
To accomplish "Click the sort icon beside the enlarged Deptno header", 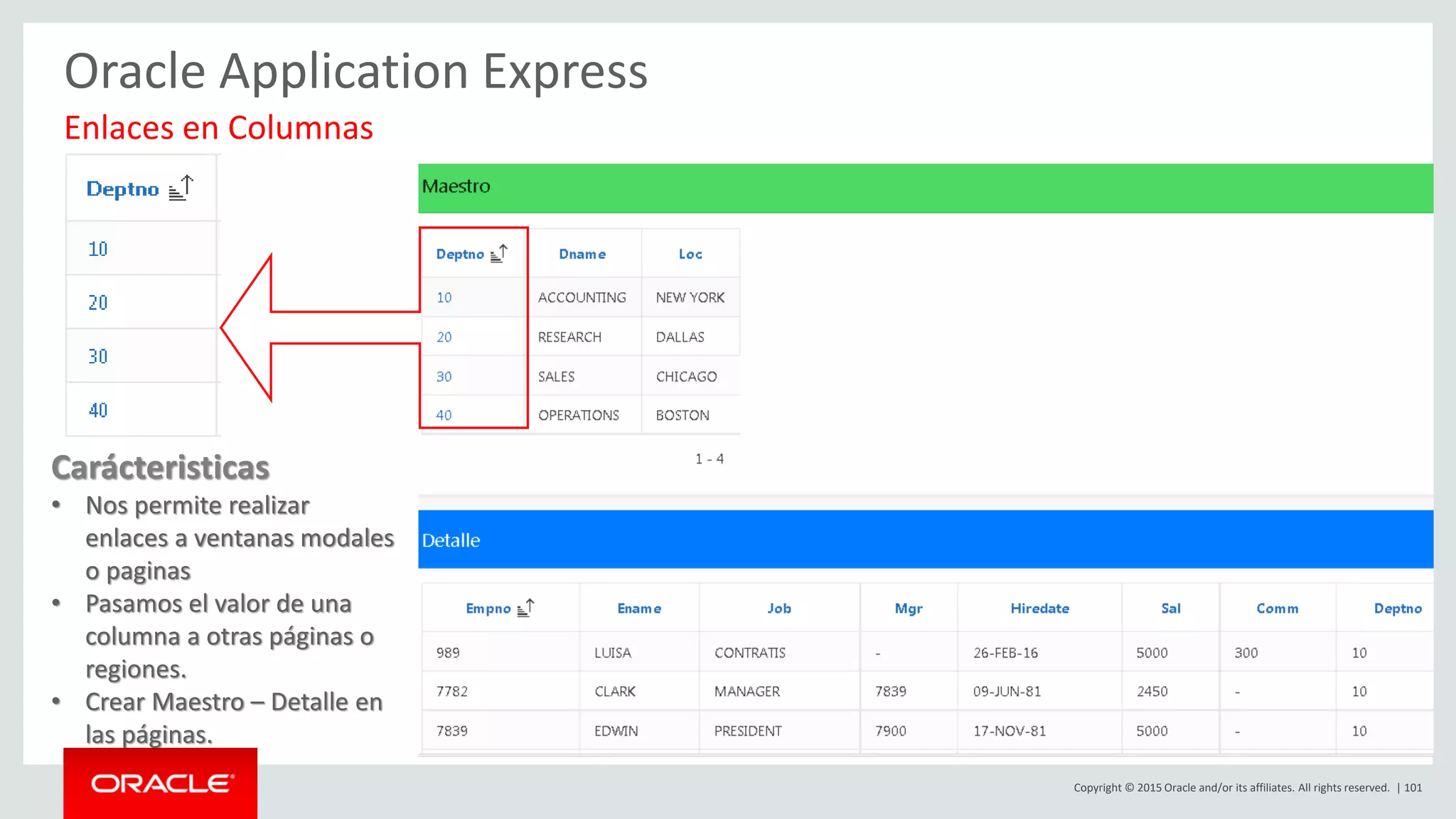I will [181, 188].
